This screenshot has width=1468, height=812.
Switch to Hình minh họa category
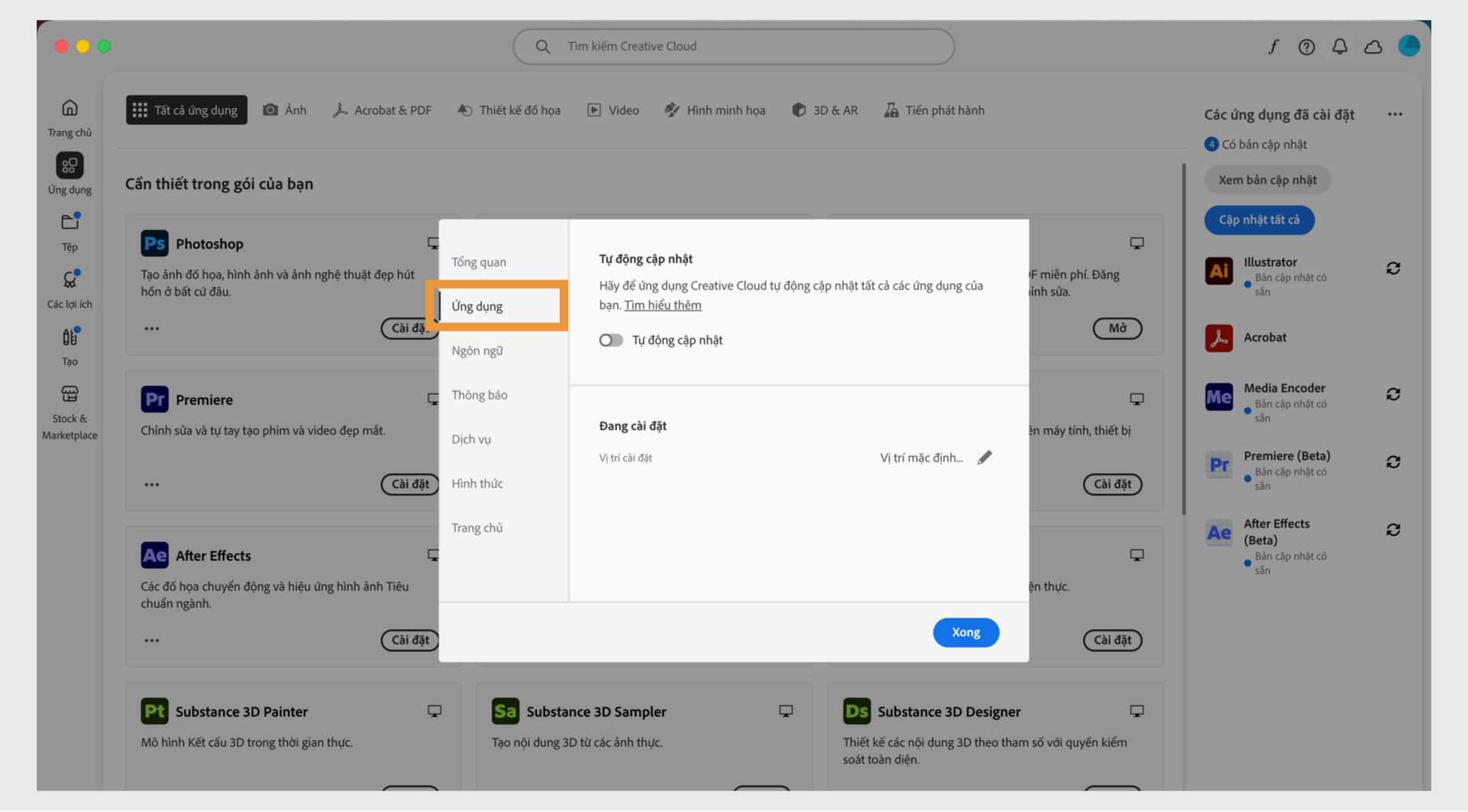714,110
